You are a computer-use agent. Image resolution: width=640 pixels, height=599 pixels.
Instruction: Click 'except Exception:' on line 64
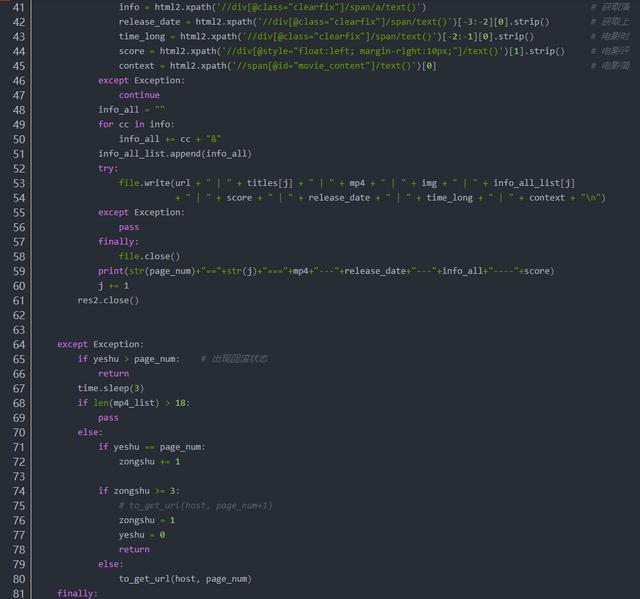(100, 344)
